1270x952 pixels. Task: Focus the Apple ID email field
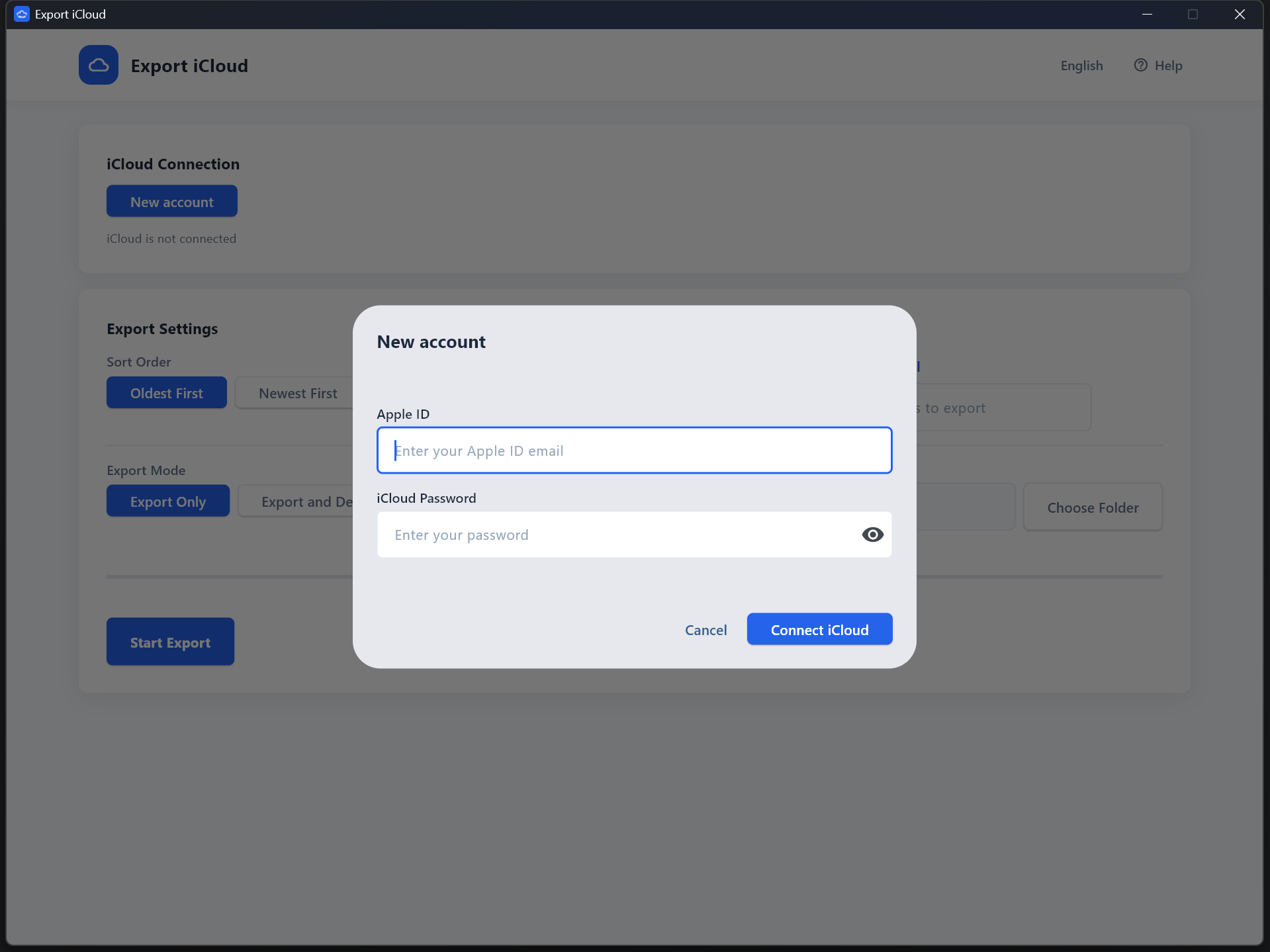click(x=633, y=451)
